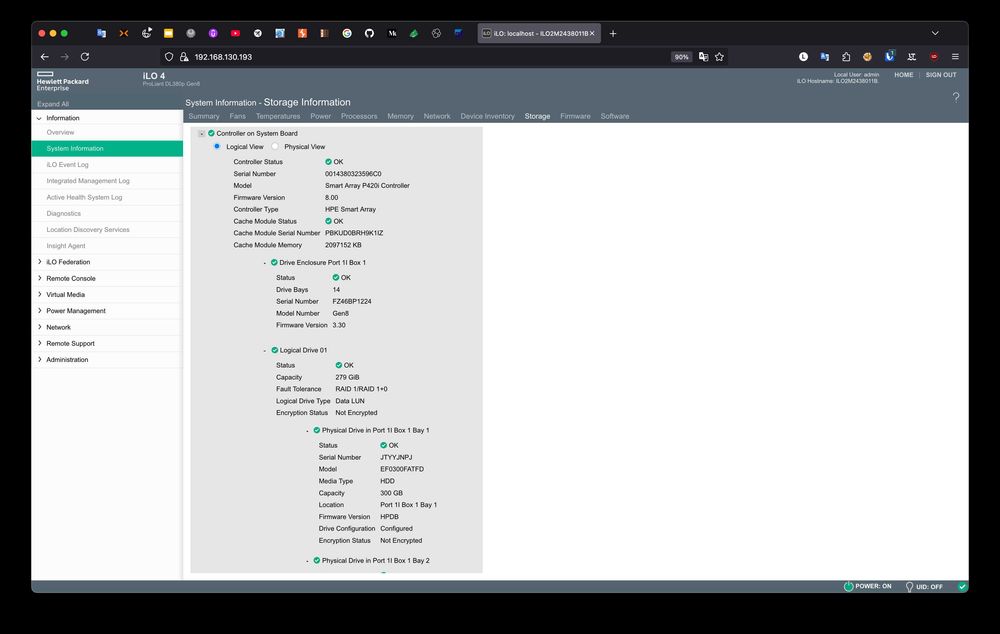This screenshot has width=1000, height=634.
Task: Go back to previous page
Action: tap(45, 57)
